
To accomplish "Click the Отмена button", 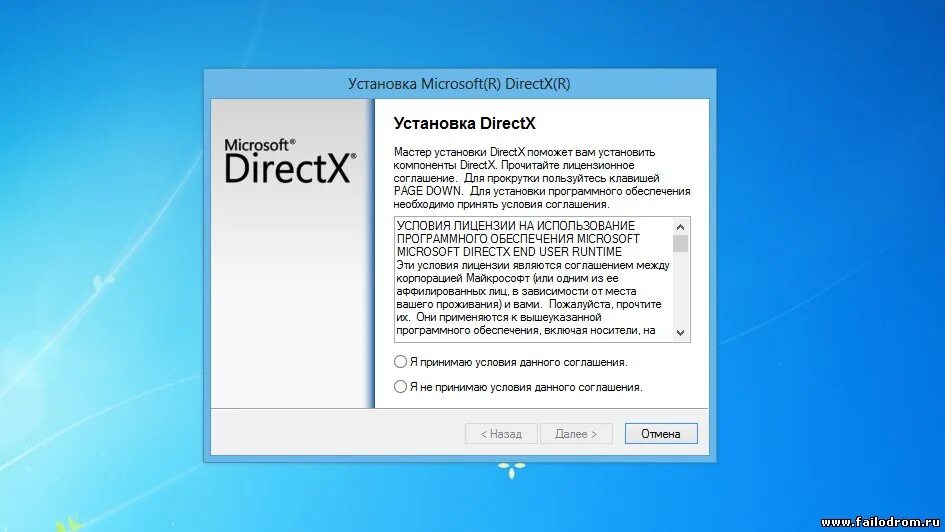I will point(661,434).
